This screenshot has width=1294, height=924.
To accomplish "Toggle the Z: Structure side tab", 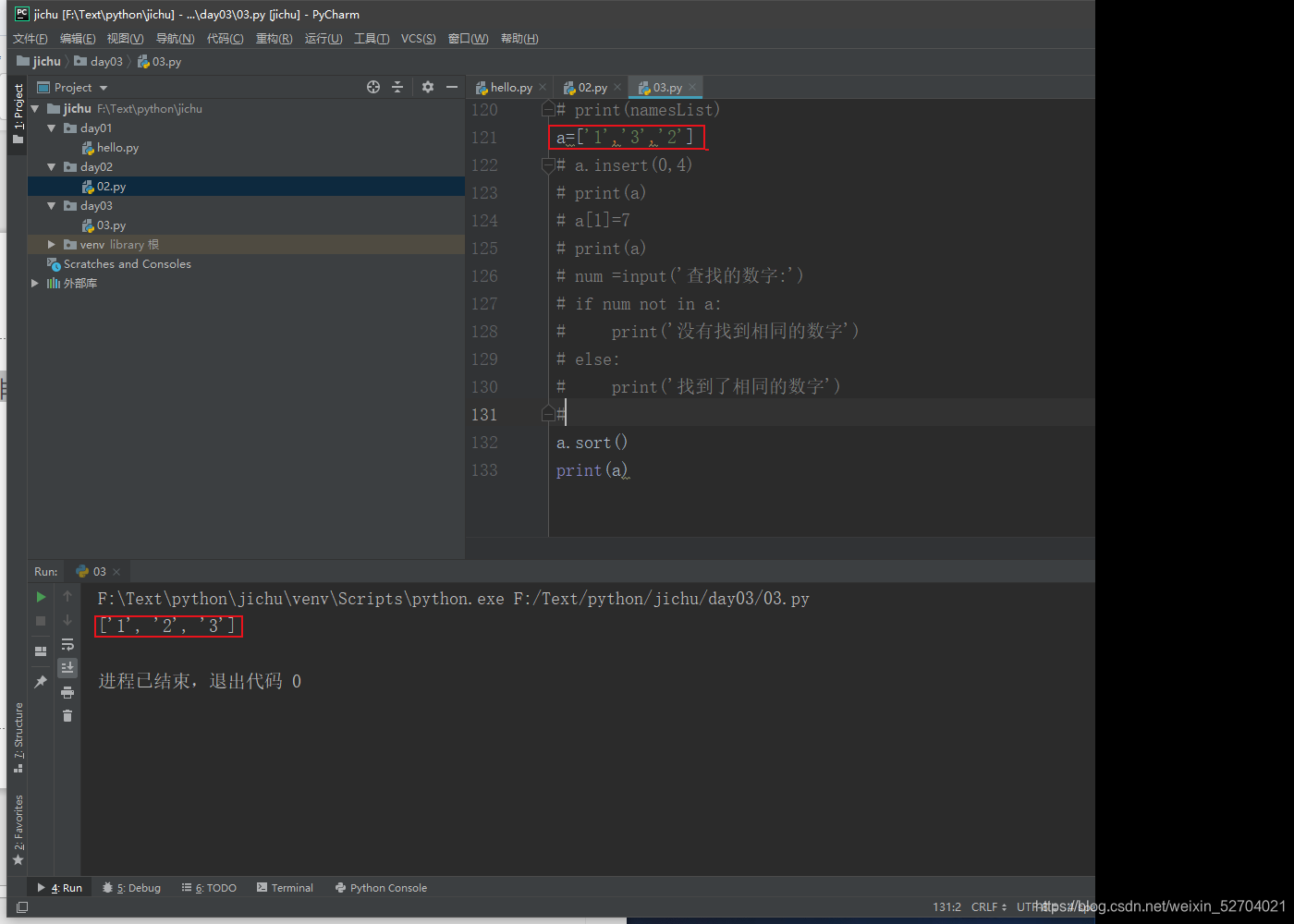I will [18, 737].
